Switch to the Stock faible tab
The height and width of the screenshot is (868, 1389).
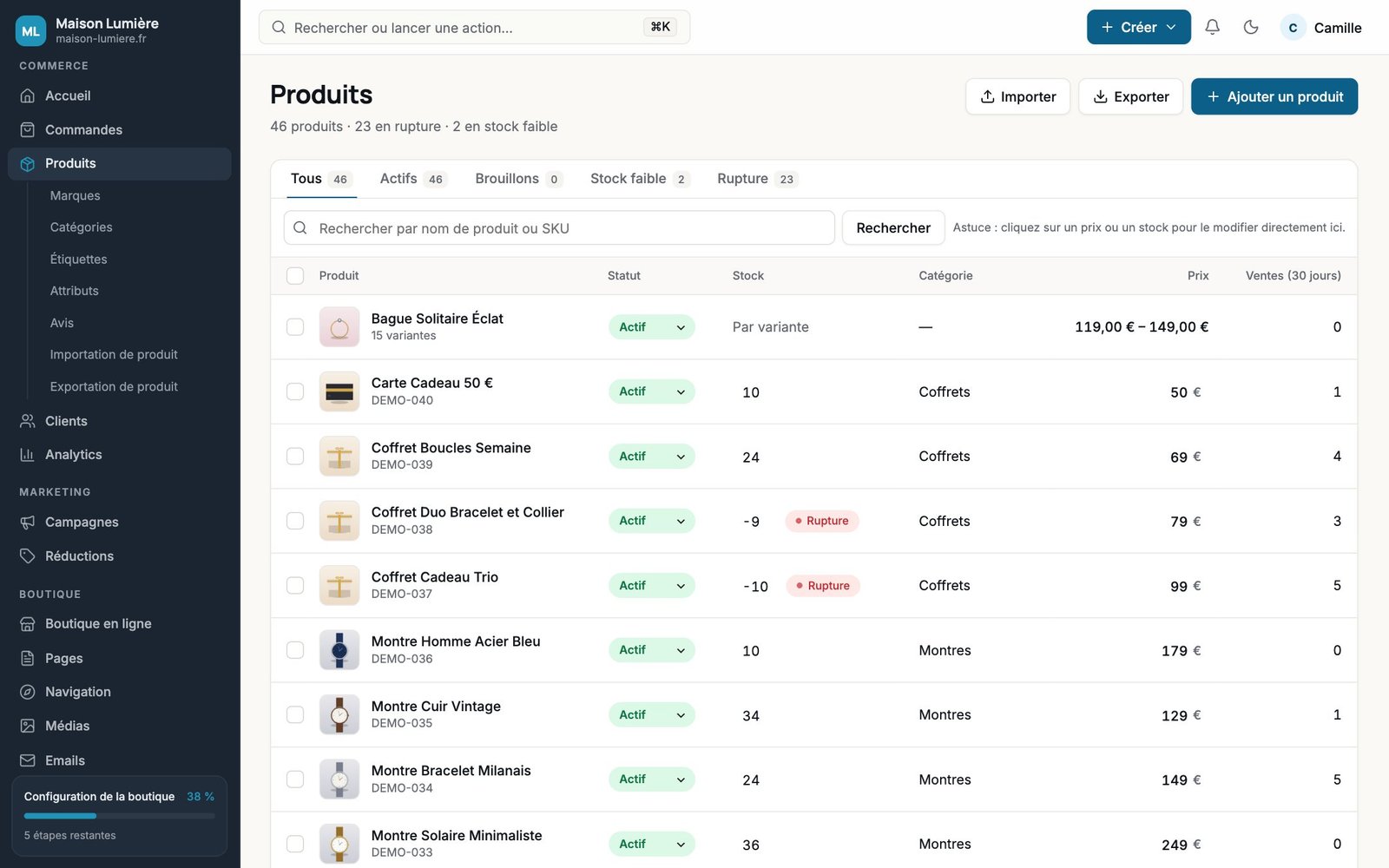[x=640, y=179]
